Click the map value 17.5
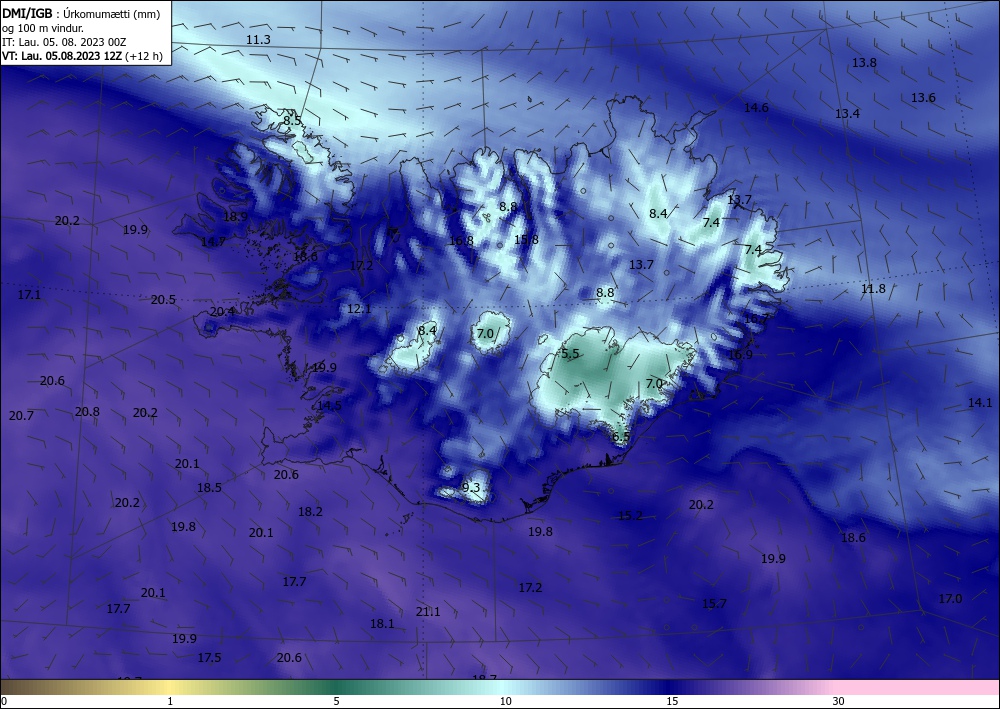The image size is (1000, 709). click(x=209, y=657)
